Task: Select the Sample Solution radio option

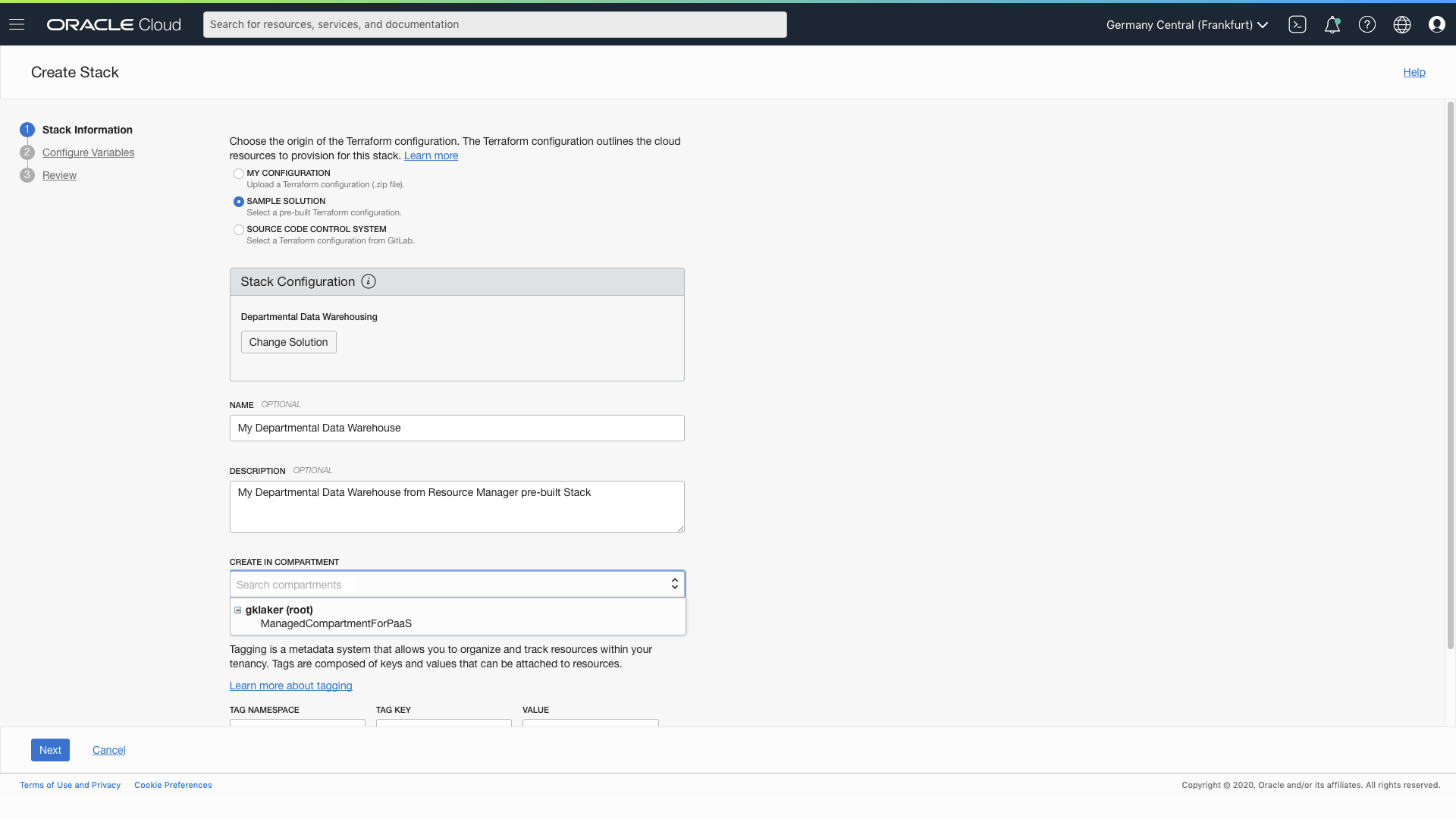Action: 239,202
